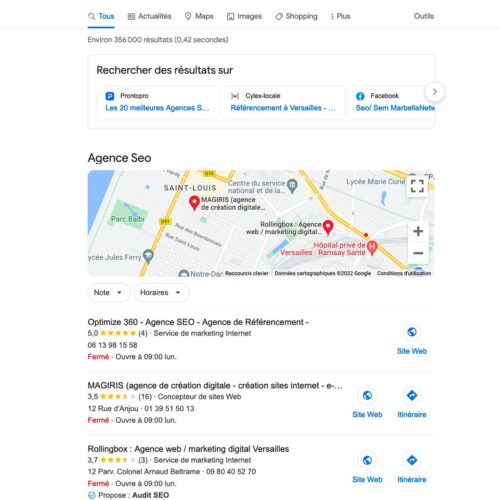Show next results carousel arrow

(435, 92)
